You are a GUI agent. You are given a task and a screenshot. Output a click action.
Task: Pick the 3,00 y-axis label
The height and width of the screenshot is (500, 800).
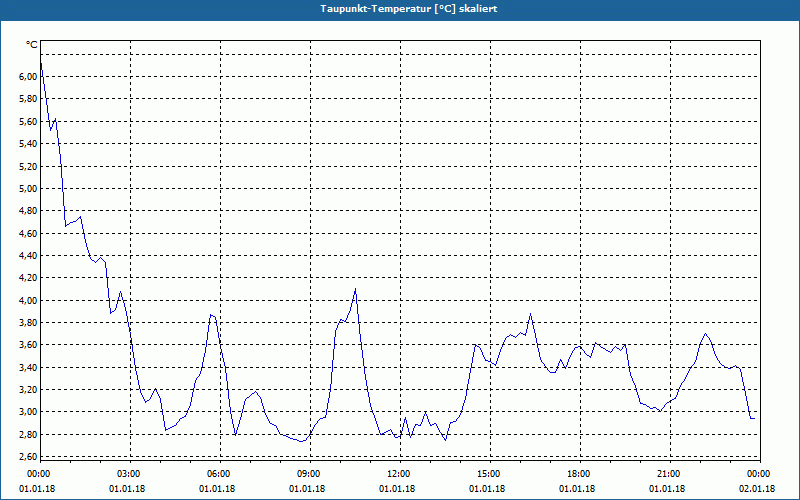pos(28,412)
